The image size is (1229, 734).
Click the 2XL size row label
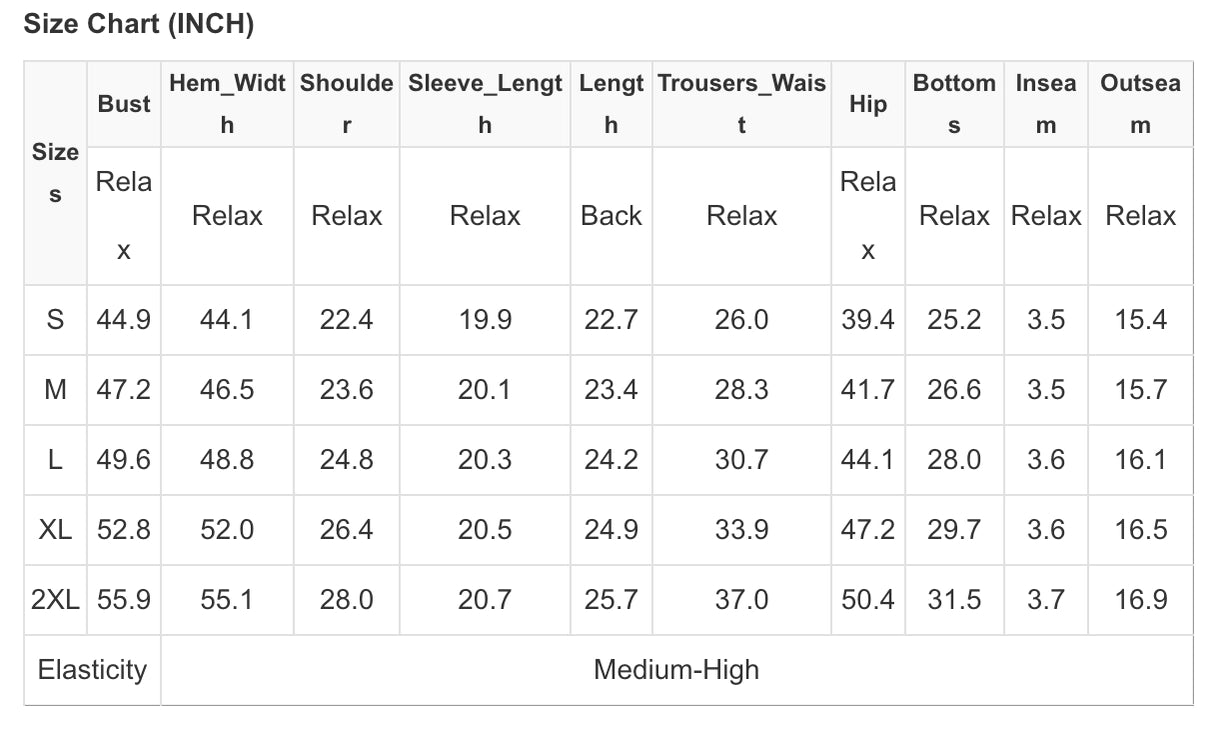point(57,600)
